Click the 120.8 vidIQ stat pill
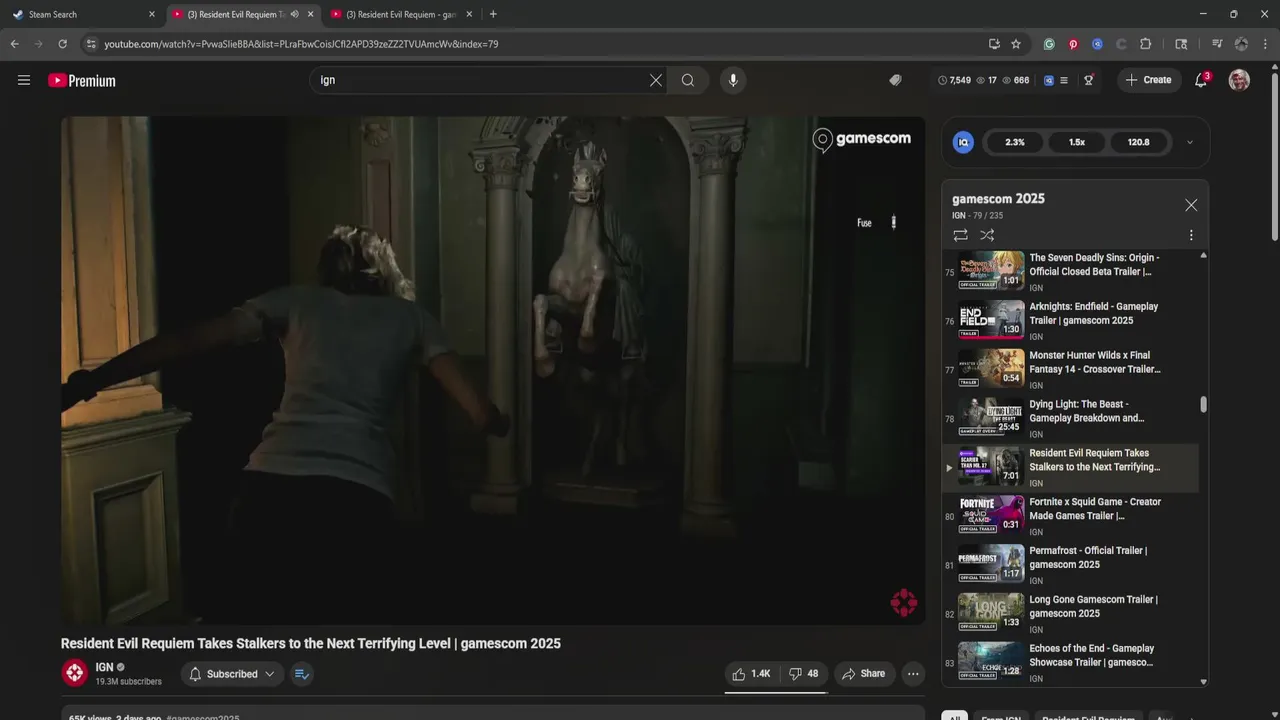This screenshot has width=1280, height=720. pyautogui.click(x=1139, y=142)
